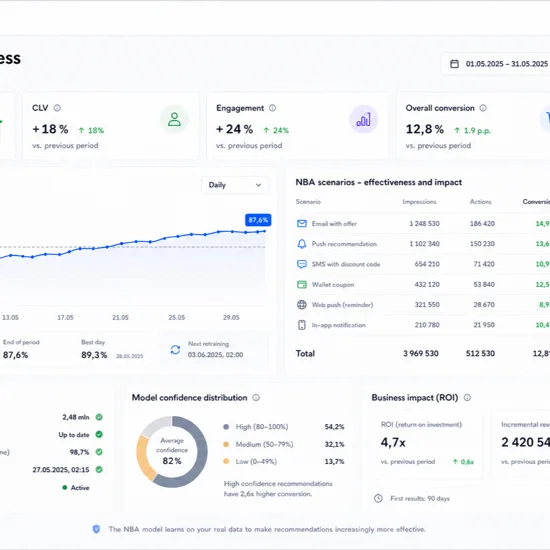The width and height of the screenshot is (550, 550).
Task: Click the green check next to Up to date
Action: tap(99, 434)
